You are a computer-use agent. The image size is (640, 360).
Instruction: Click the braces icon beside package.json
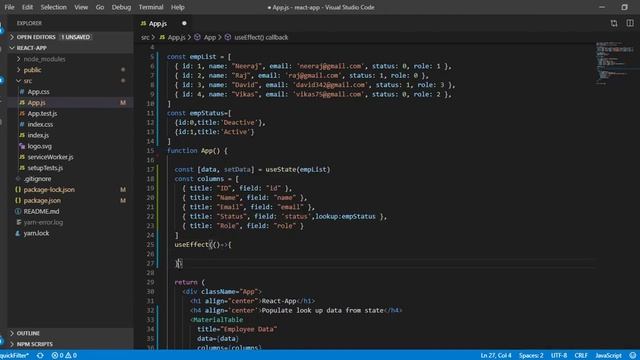pos(18,200)
